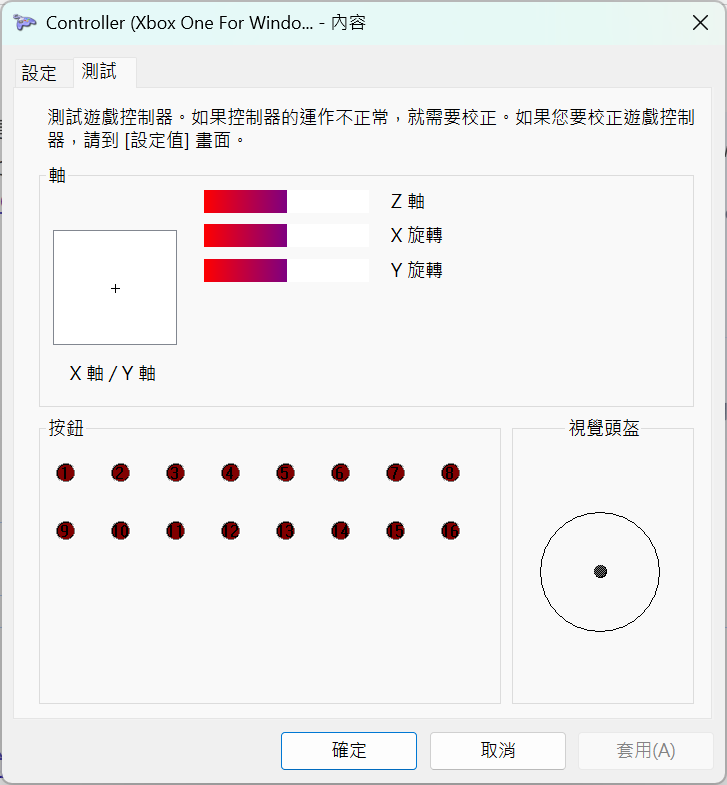Click the 套用(A) apply button

click(x=645, y=750)
